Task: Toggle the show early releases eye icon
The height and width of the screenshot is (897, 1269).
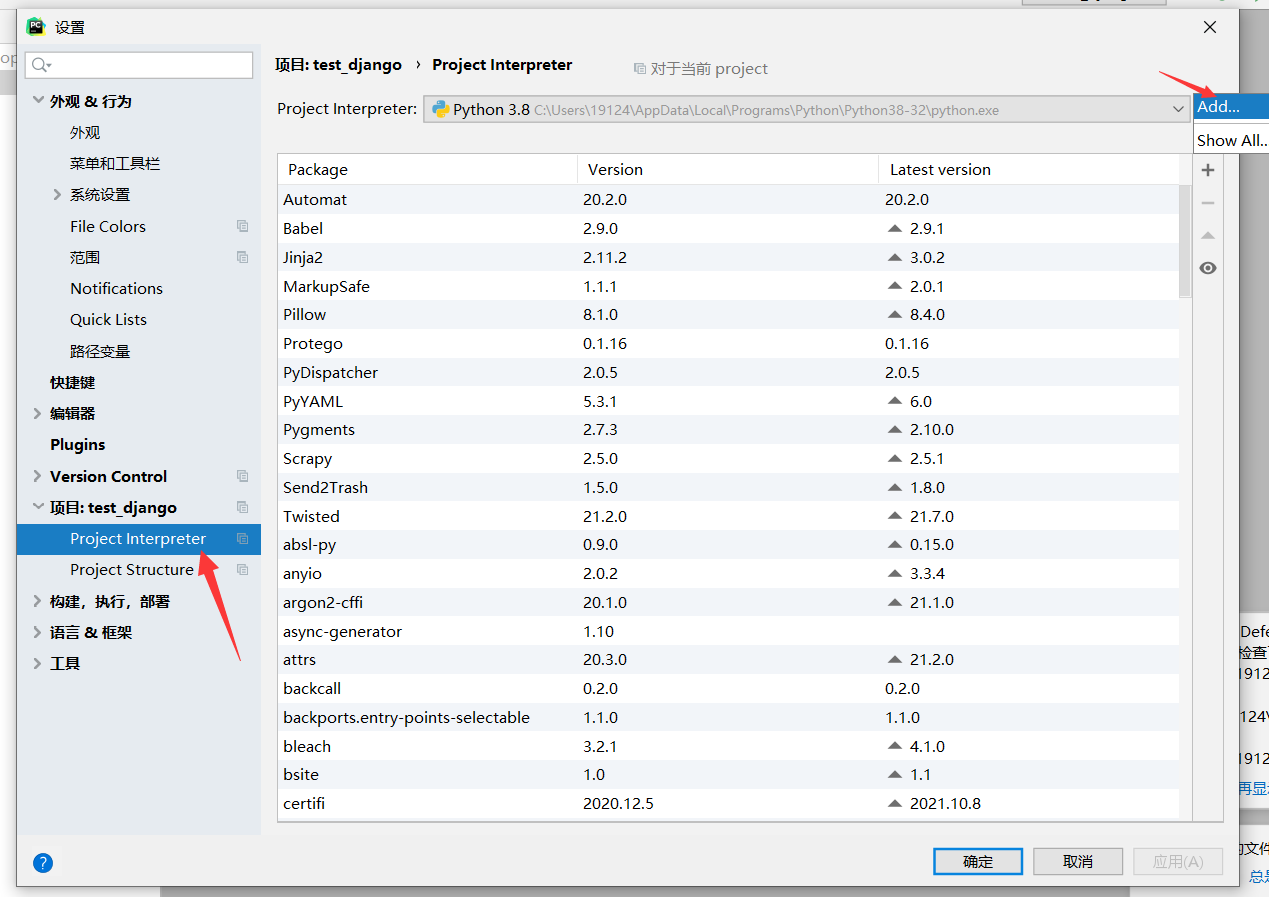Action: (x=1208, y=268)
